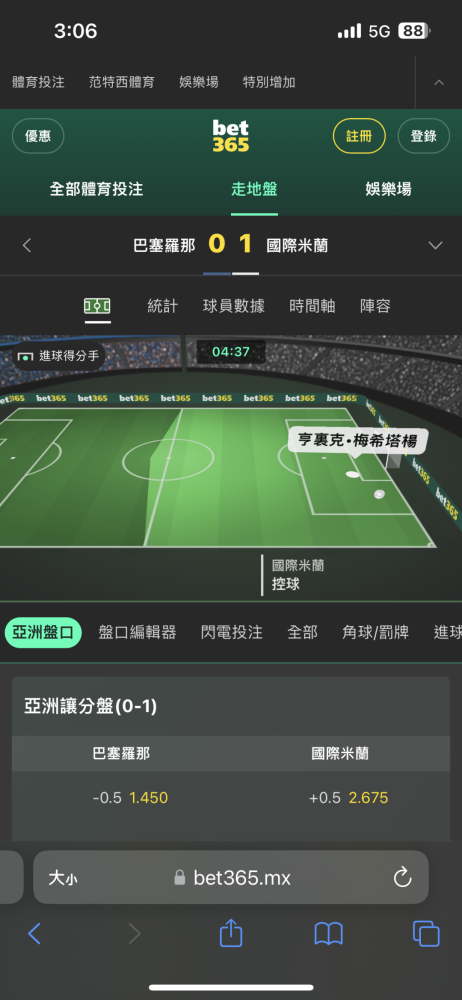Expand the match selector down chevron
462x1000 pixels.
tap(435, 246)
